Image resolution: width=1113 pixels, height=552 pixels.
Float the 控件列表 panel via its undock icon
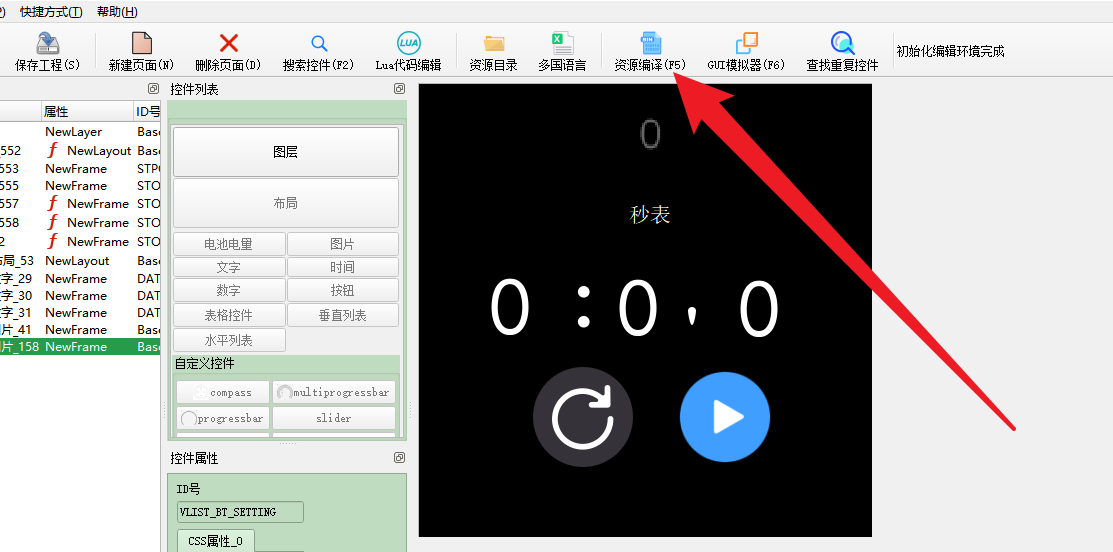point(399,89)
